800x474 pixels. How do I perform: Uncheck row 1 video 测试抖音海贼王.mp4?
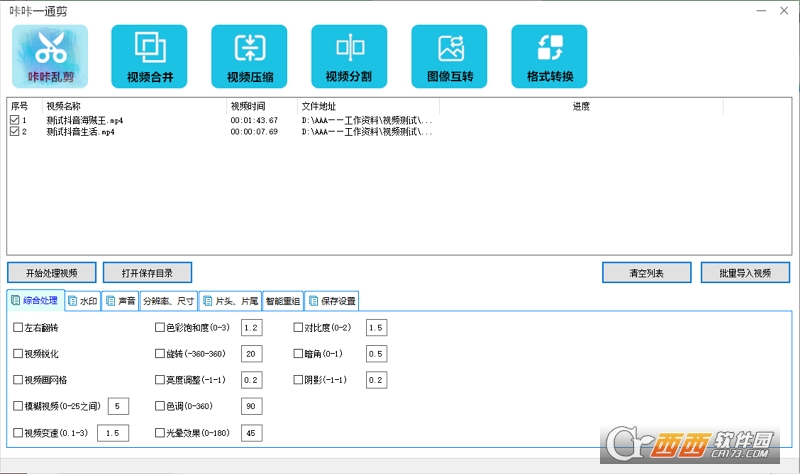click(14, 120)
